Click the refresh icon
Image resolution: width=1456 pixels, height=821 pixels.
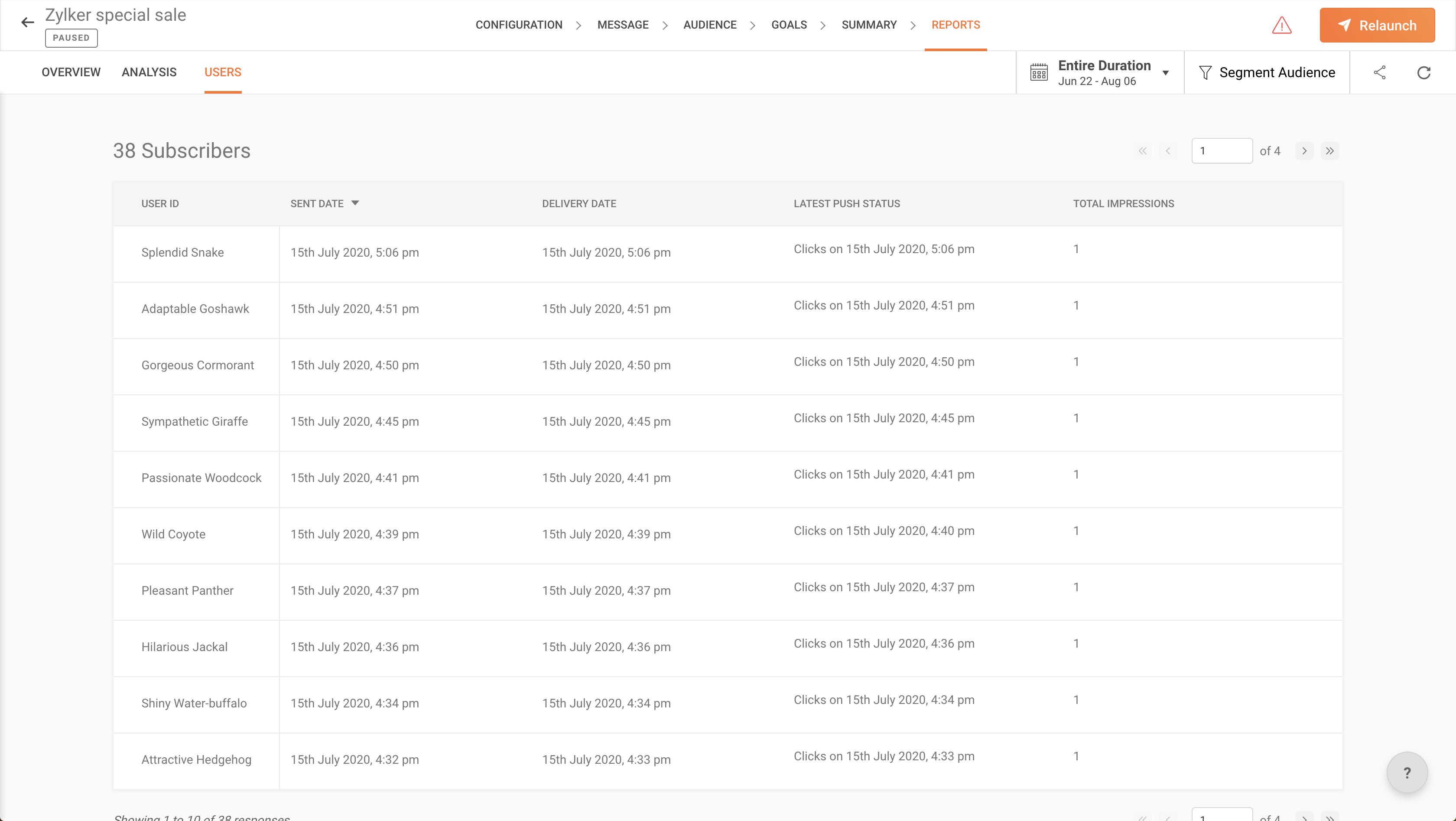tap(1424, 72)
